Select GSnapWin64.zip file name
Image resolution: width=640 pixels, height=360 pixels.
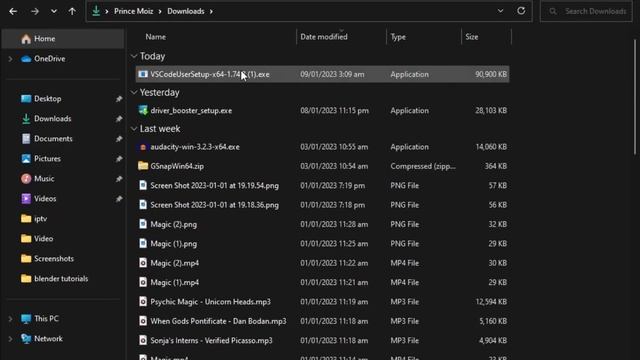tap(177, 166)
